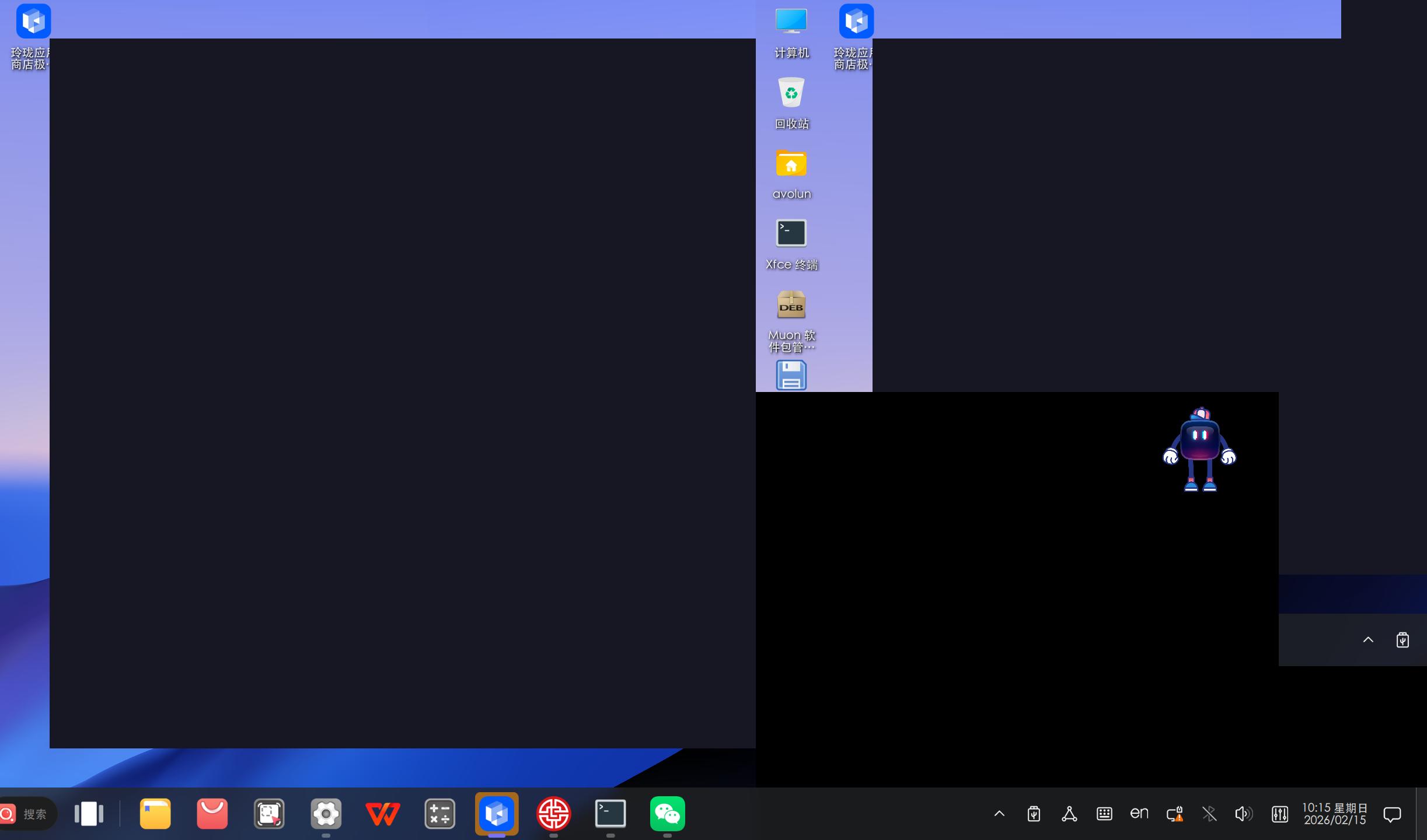Click the robot mascot desktop pet
This screenshot has width=1427, height=840.
pos(1199,450)
